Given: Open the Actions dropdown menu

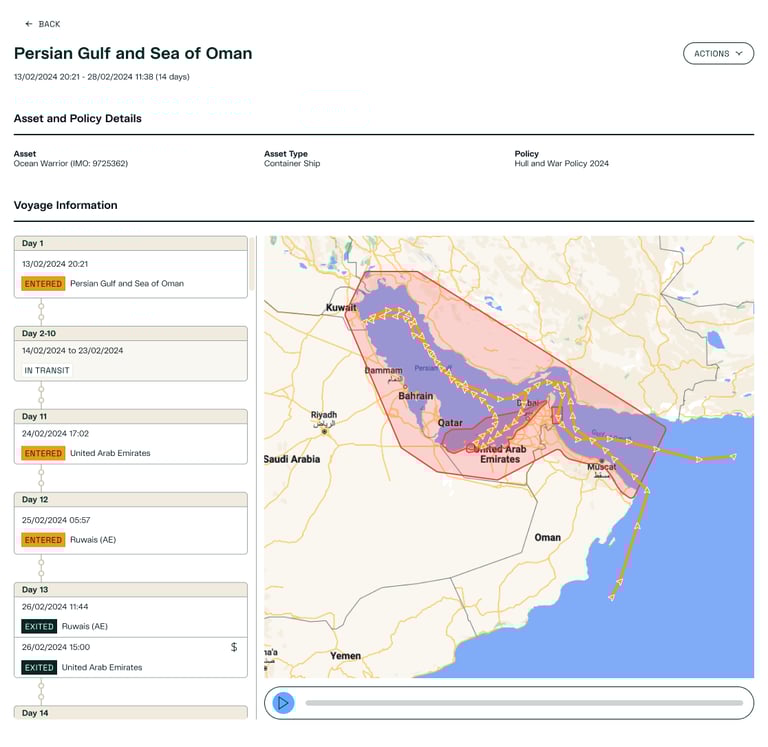Looking at the screenshot, I should point(717,54).
